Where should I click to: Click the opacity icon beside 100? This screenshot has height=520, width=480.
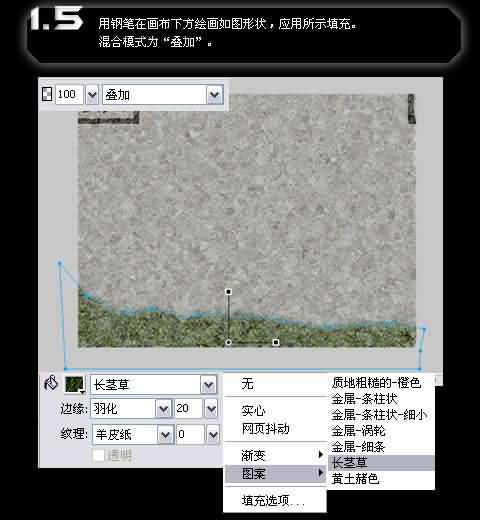click(47, 94)
